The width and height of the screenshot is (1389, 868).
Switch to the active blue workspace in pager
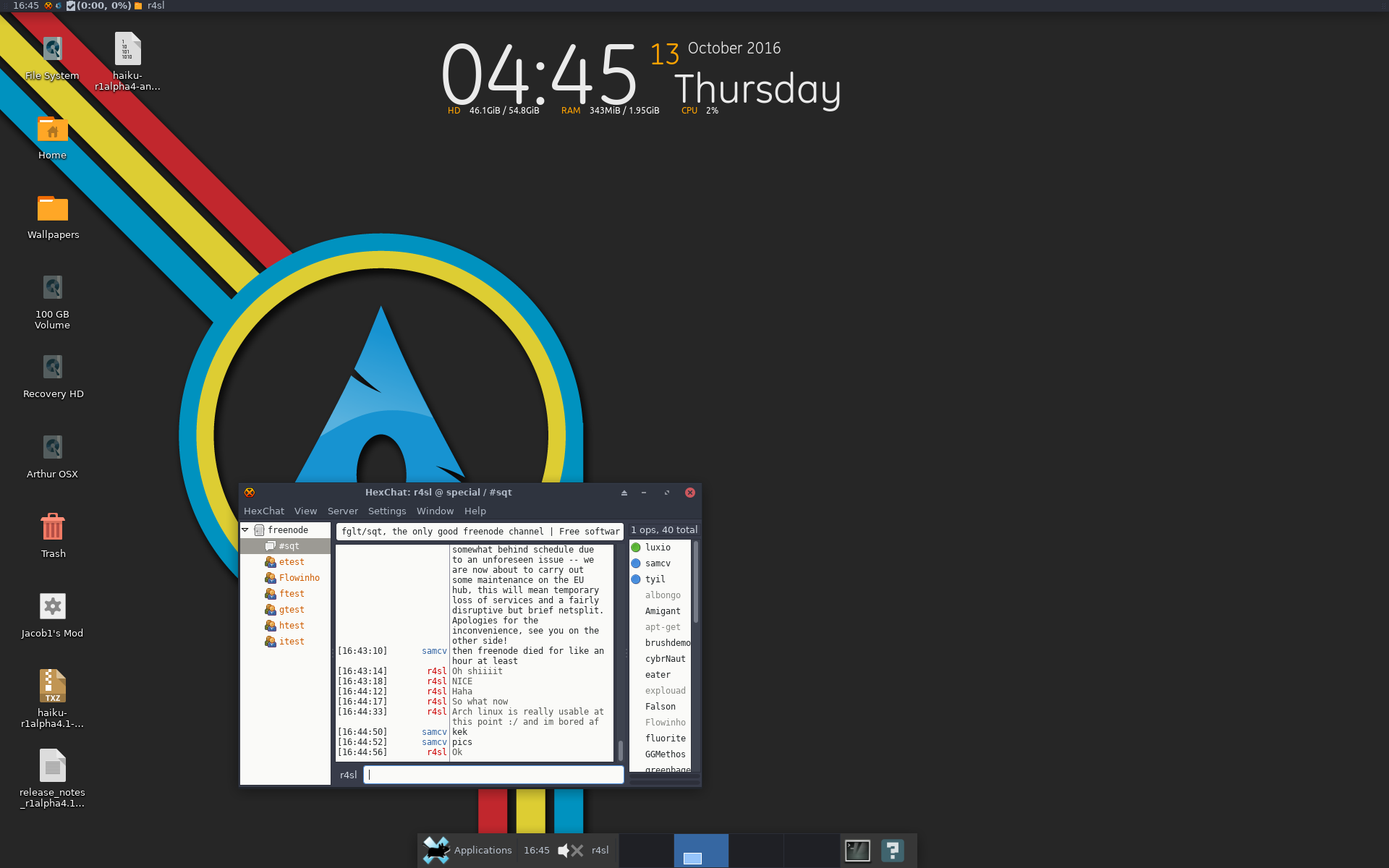(x=701, y=851)
